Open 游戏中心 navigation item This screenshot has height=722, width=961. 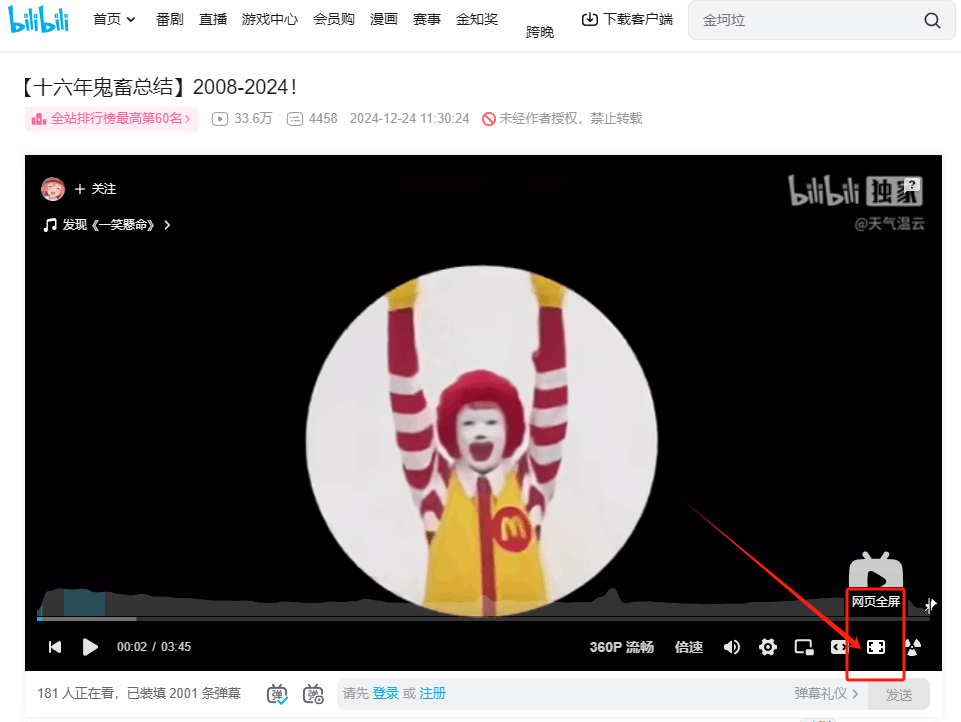tap(270, 20)
